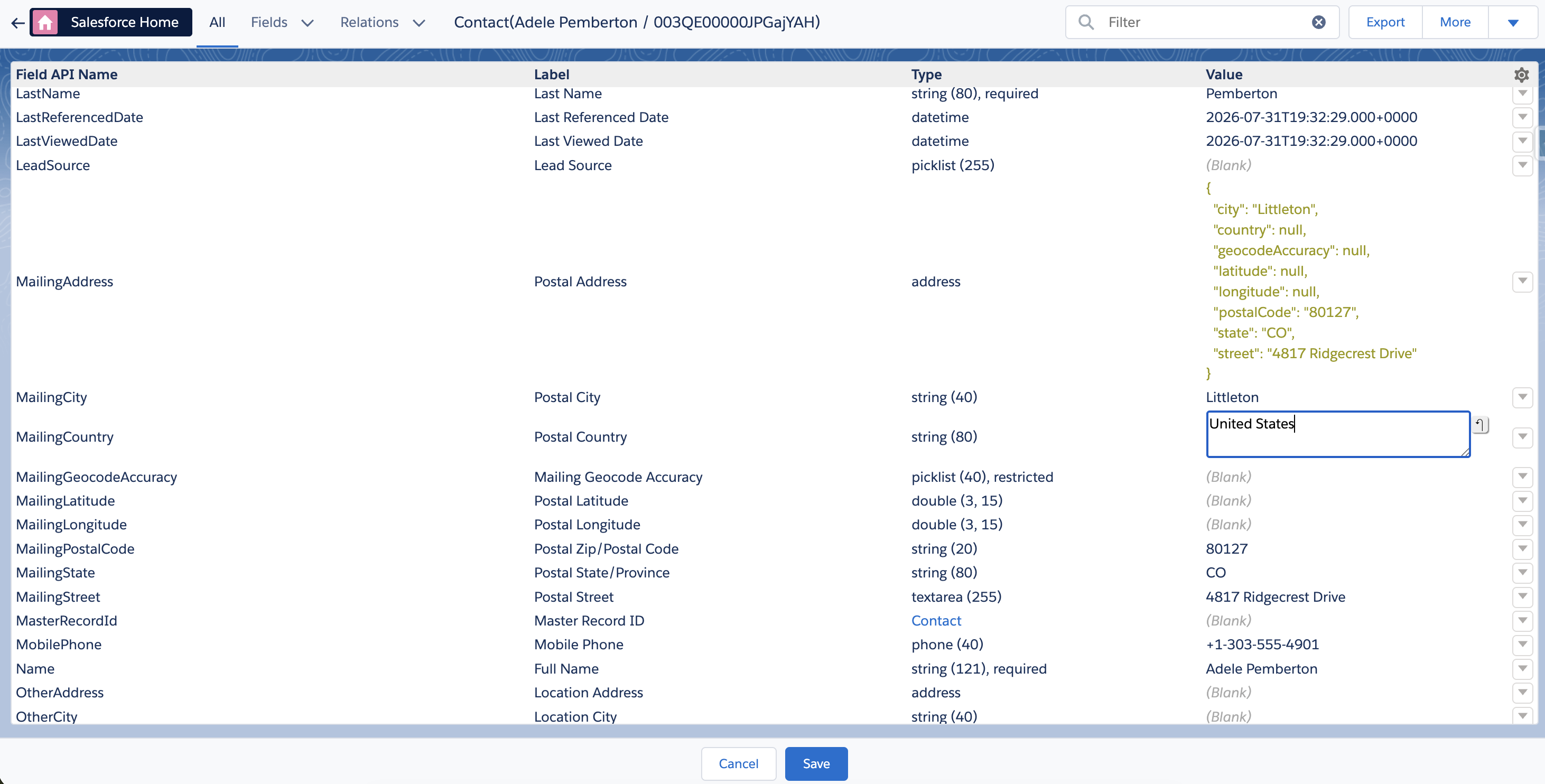The height and width of the screenshot is (784, 1545).
Task: Expand the Relations tab dropdown
Action: (x=419, y=23)
